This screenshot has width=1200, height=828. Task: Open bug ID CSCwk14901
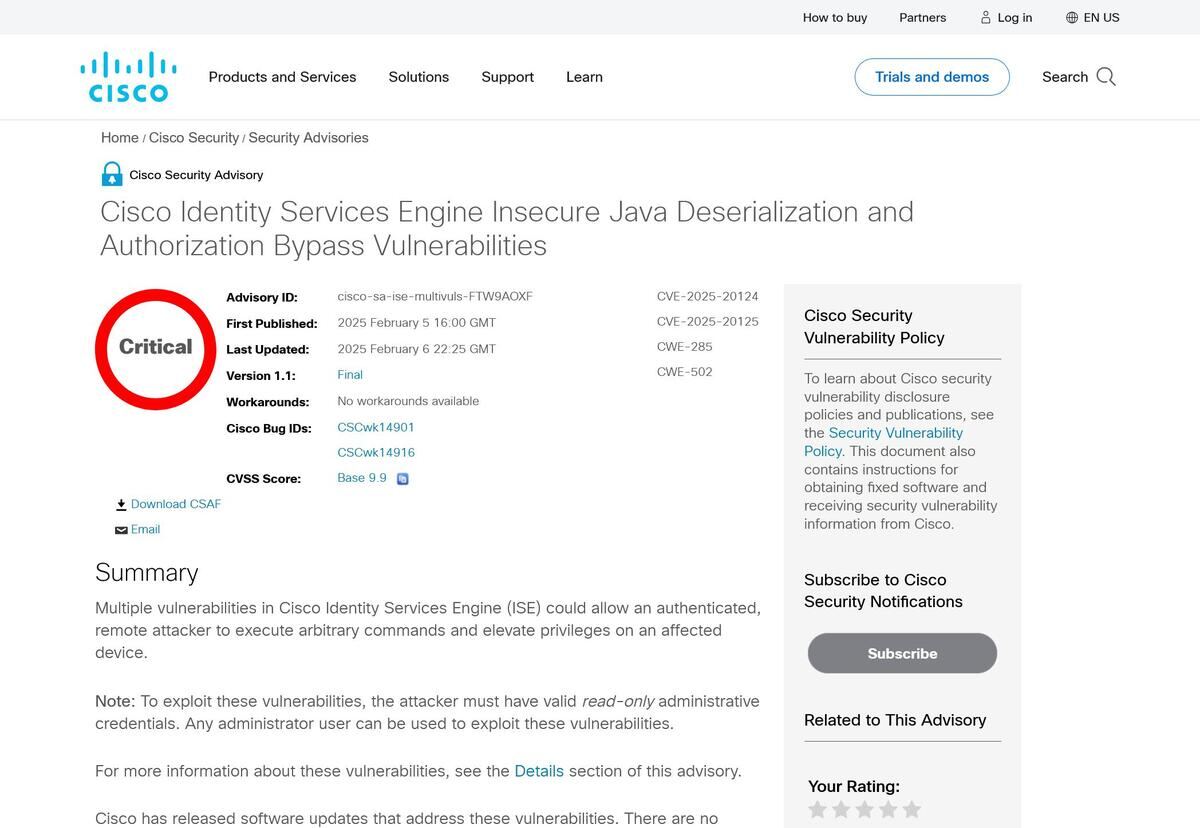[x=376, y=427]
